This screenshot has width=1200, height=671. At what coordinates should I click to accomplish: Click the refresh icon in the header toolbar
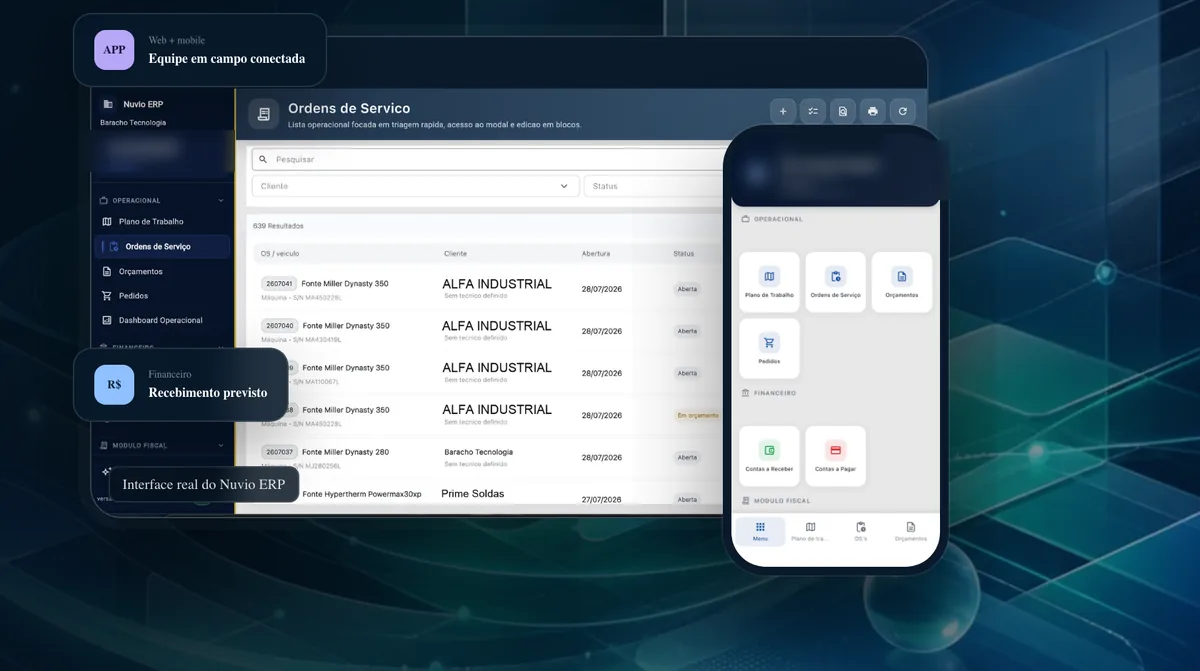903,111
